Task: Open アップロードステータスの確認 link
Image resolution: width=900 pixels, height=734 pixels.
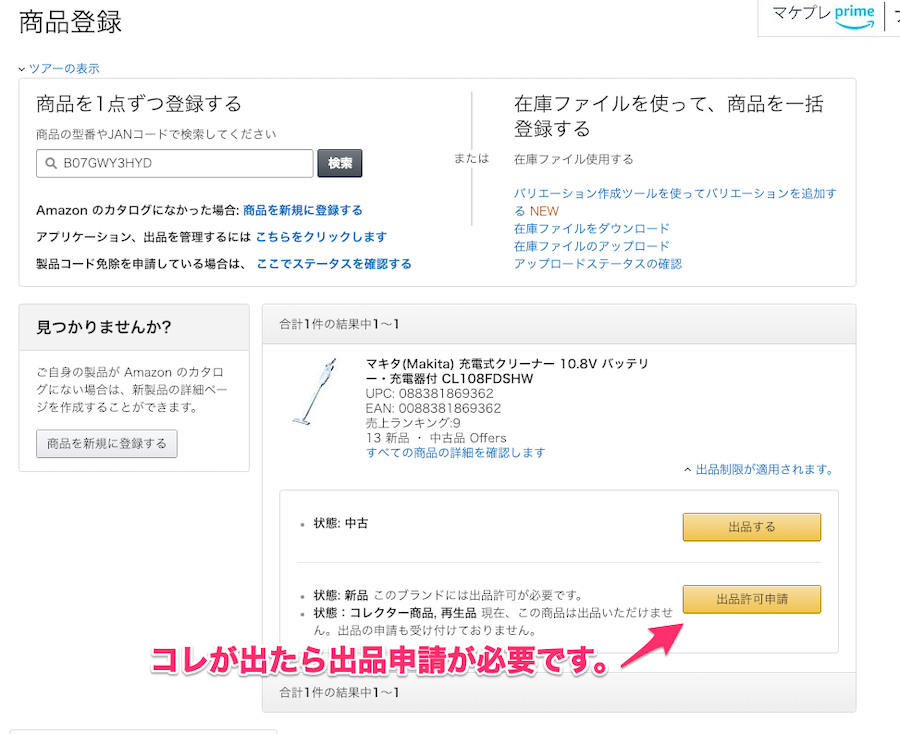Action: tap(598, 264)
